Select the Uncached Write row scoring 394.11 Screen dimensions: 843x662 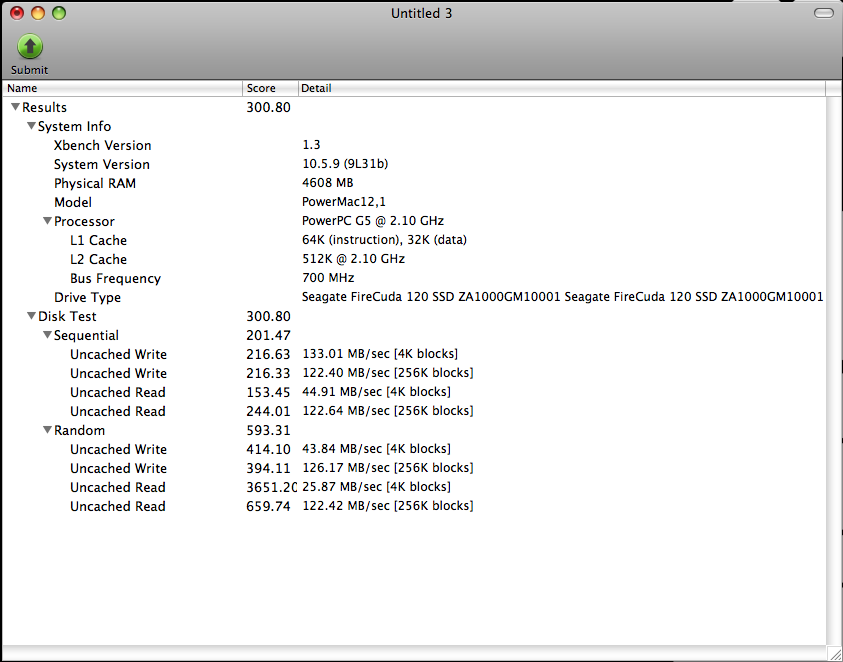pyautogui.click(x=414, y=468)
